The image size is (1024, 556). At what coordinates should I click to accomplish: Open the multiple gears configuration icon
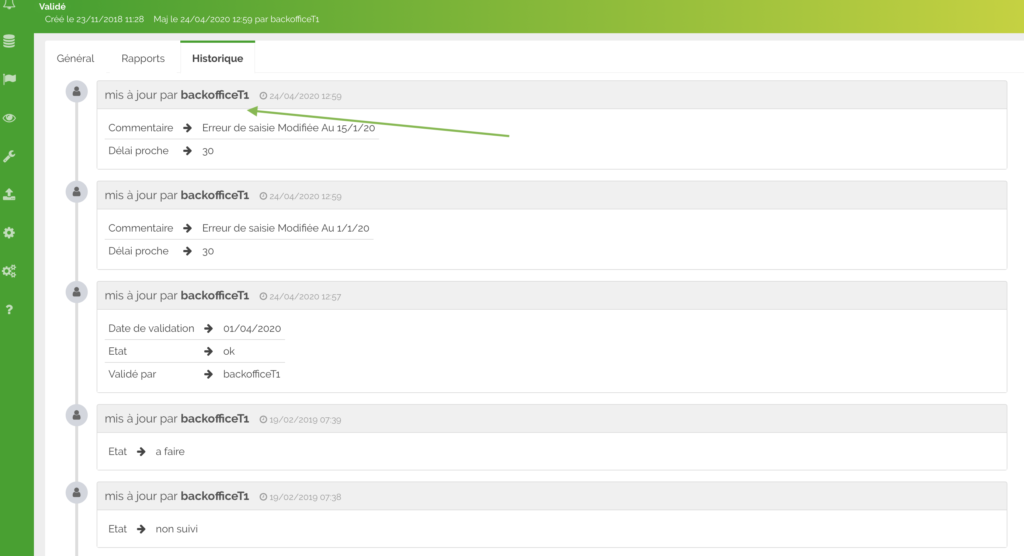(x=10, y=271)
